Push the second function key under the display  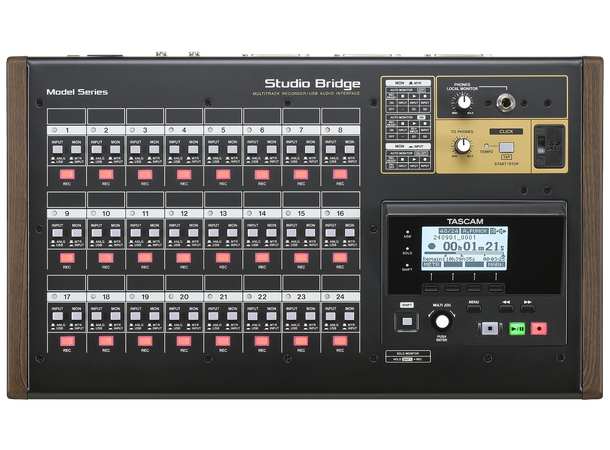452,288
